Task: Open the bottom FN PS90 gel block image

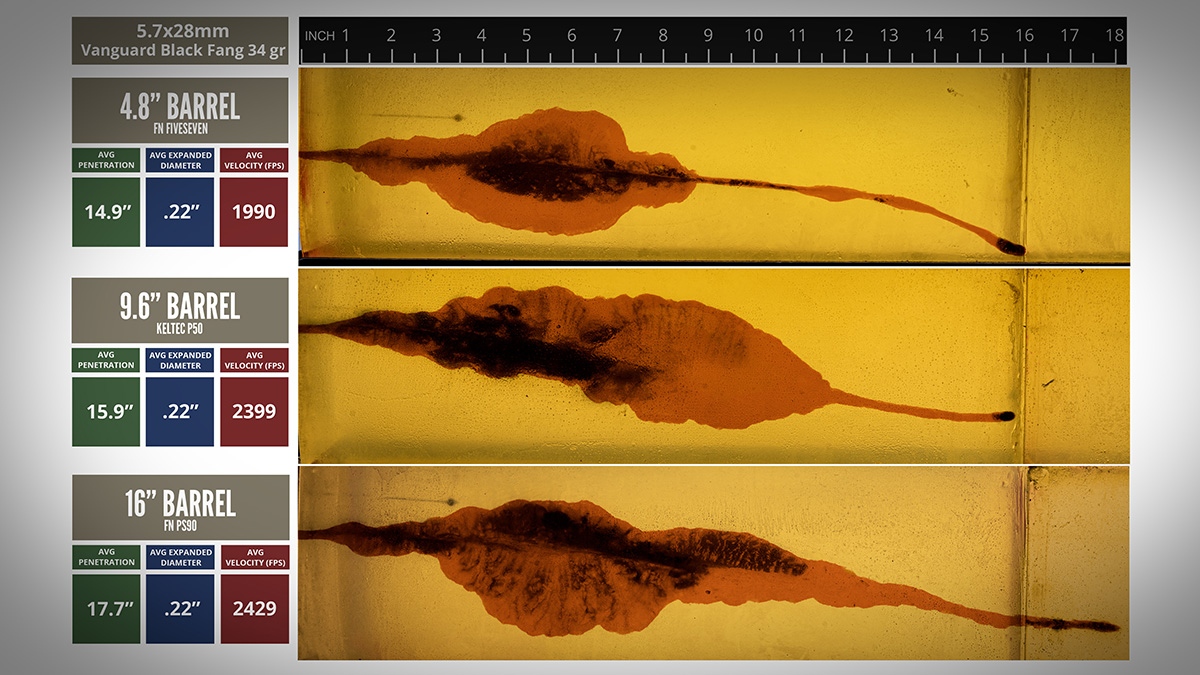Action: tap(714, 563)
